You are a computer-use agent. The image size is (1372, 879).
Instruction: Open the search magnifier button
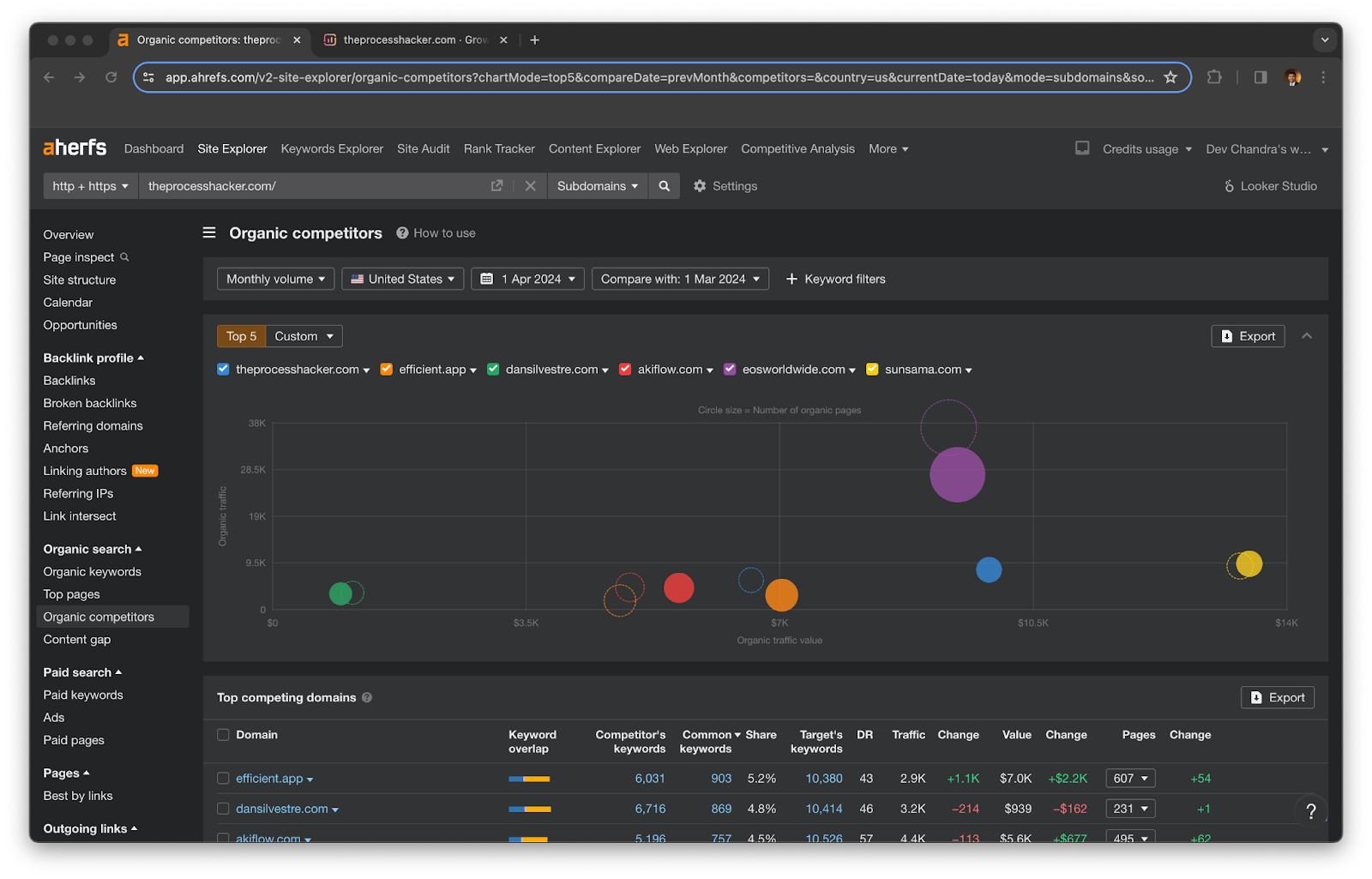(x=664, y=186)
